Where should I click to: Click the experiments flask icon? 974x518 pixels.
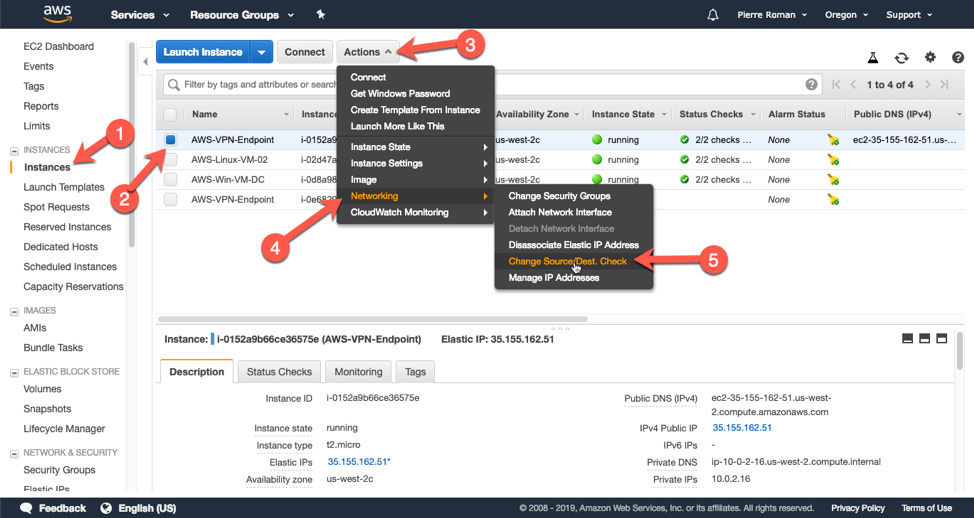[x=873, y=58]
